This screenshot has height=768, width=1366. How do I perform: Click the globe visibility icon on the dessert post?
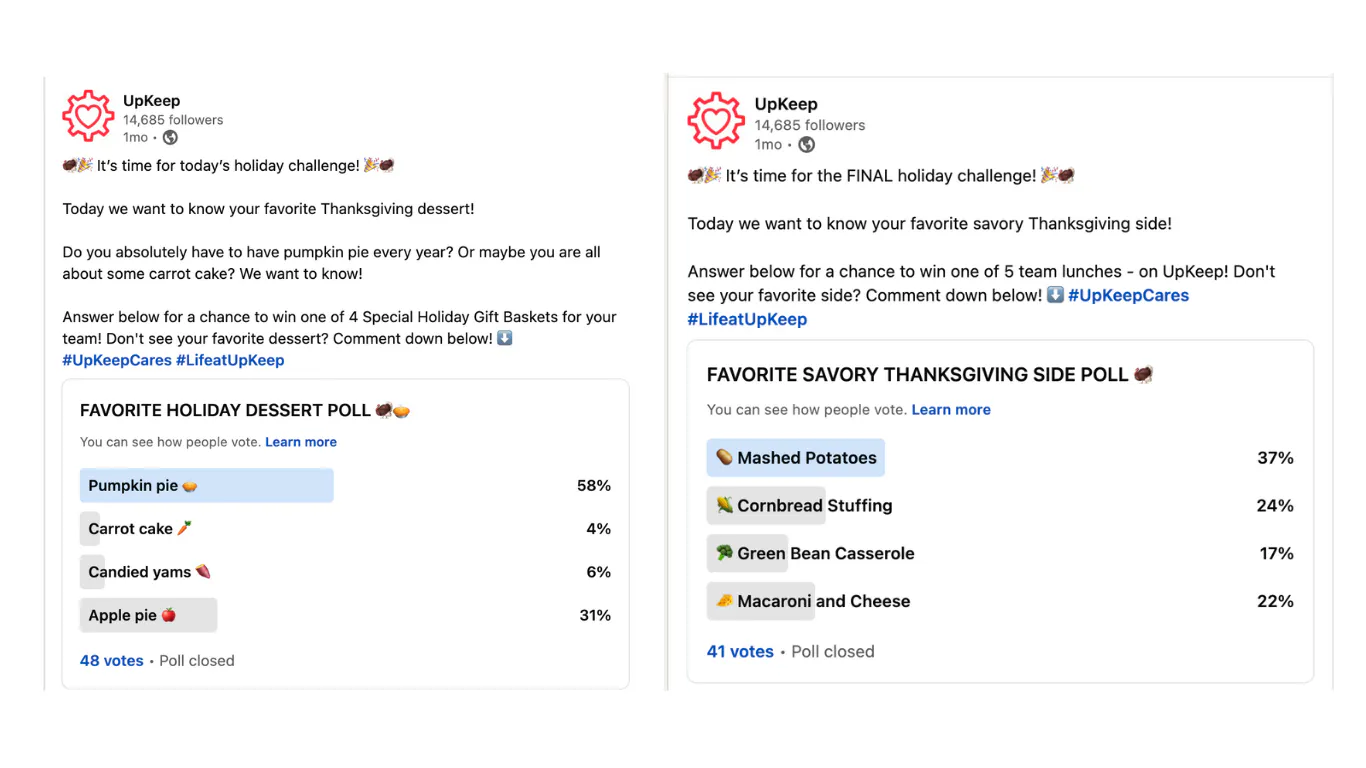169,137
